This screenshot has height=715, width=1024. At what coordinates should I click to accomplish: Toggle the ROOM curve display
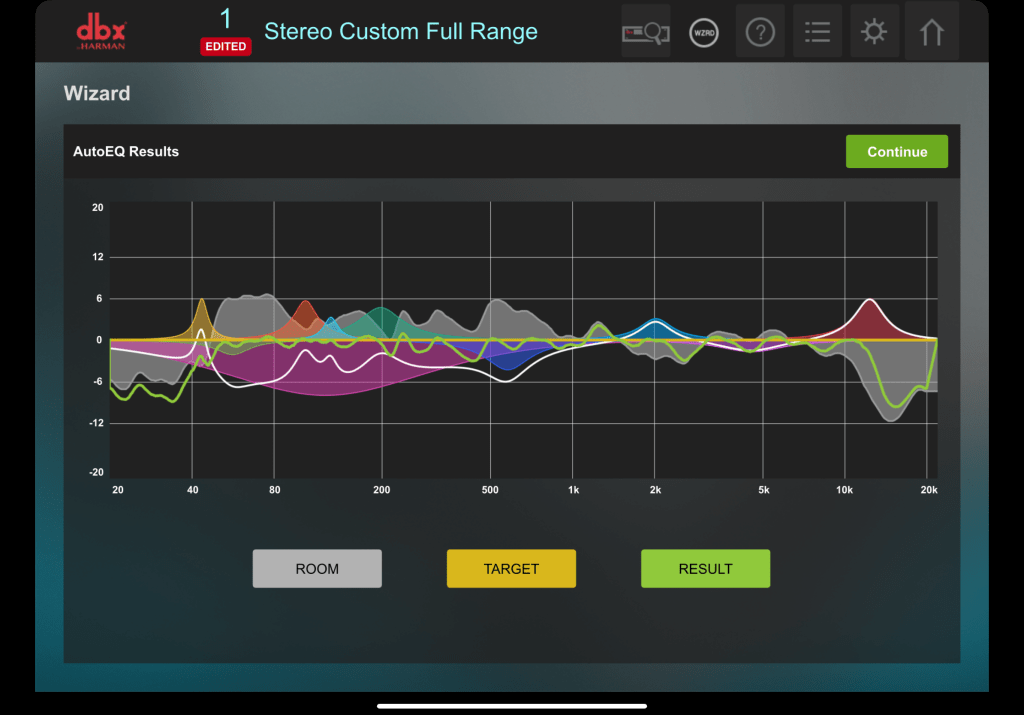tap(317, 568)
